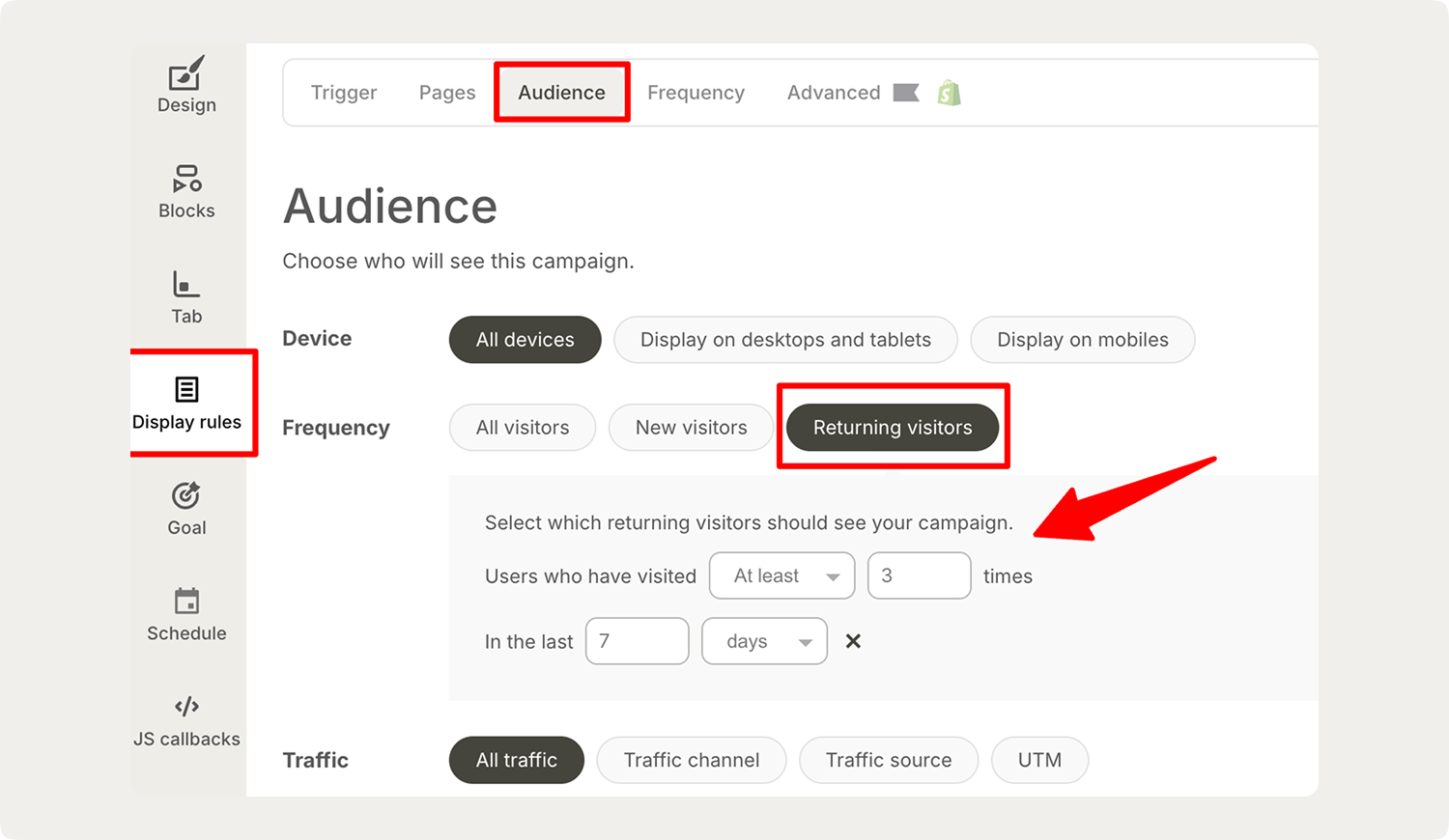This screenshot has height=840, width=1449.
Task: Choose Display on mobiles
Action: point(1082,340)
